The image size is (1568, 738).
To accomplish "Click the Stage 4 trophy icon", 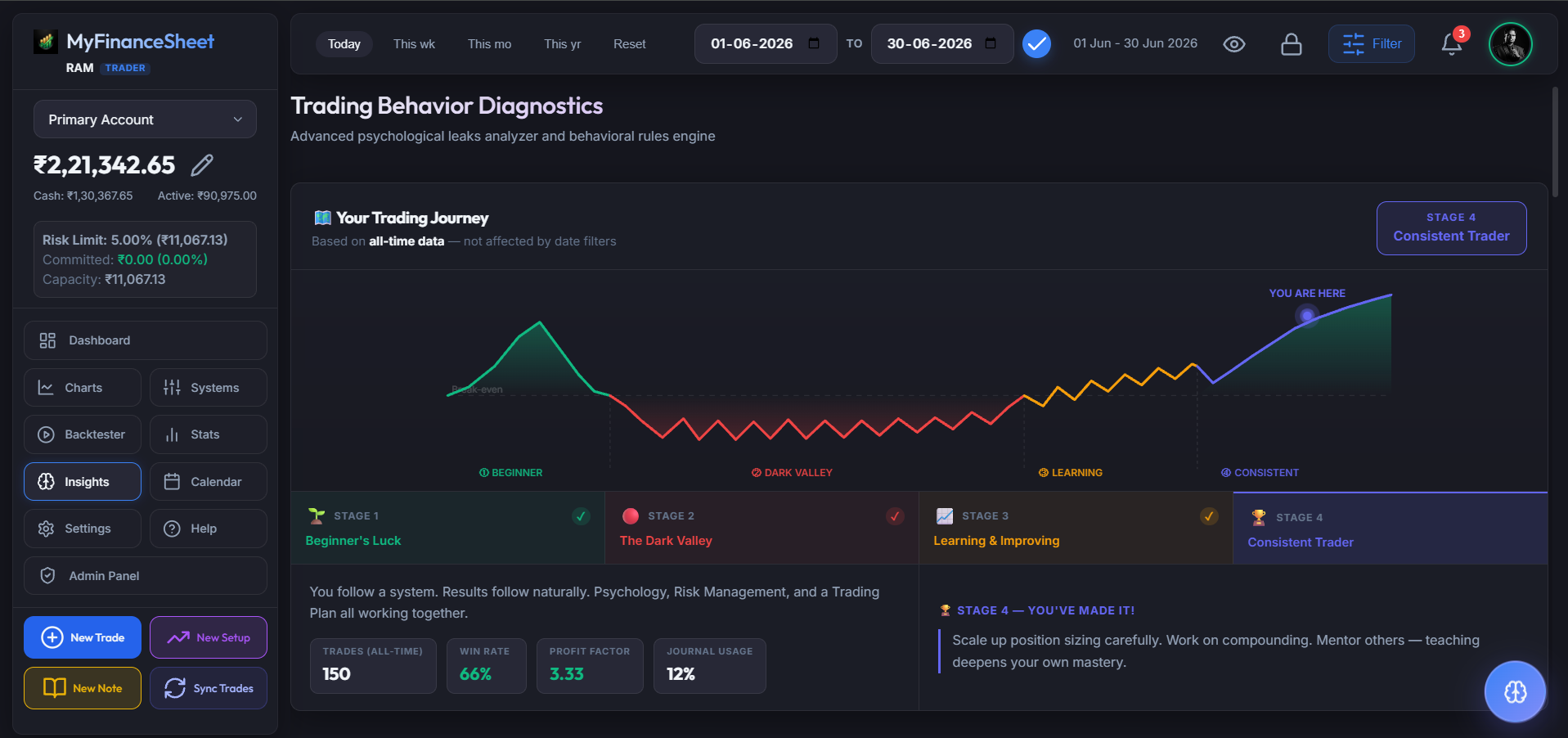I will pos(1259,517).
